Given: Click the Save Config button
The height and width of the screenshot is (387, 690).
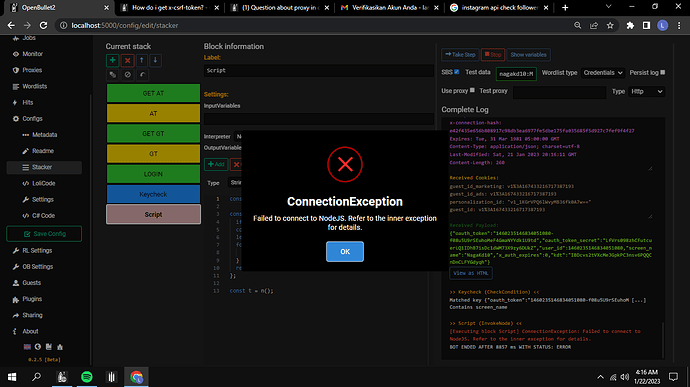Looking at the screenshot, I should pyautogui.click(x=44, y=234).
